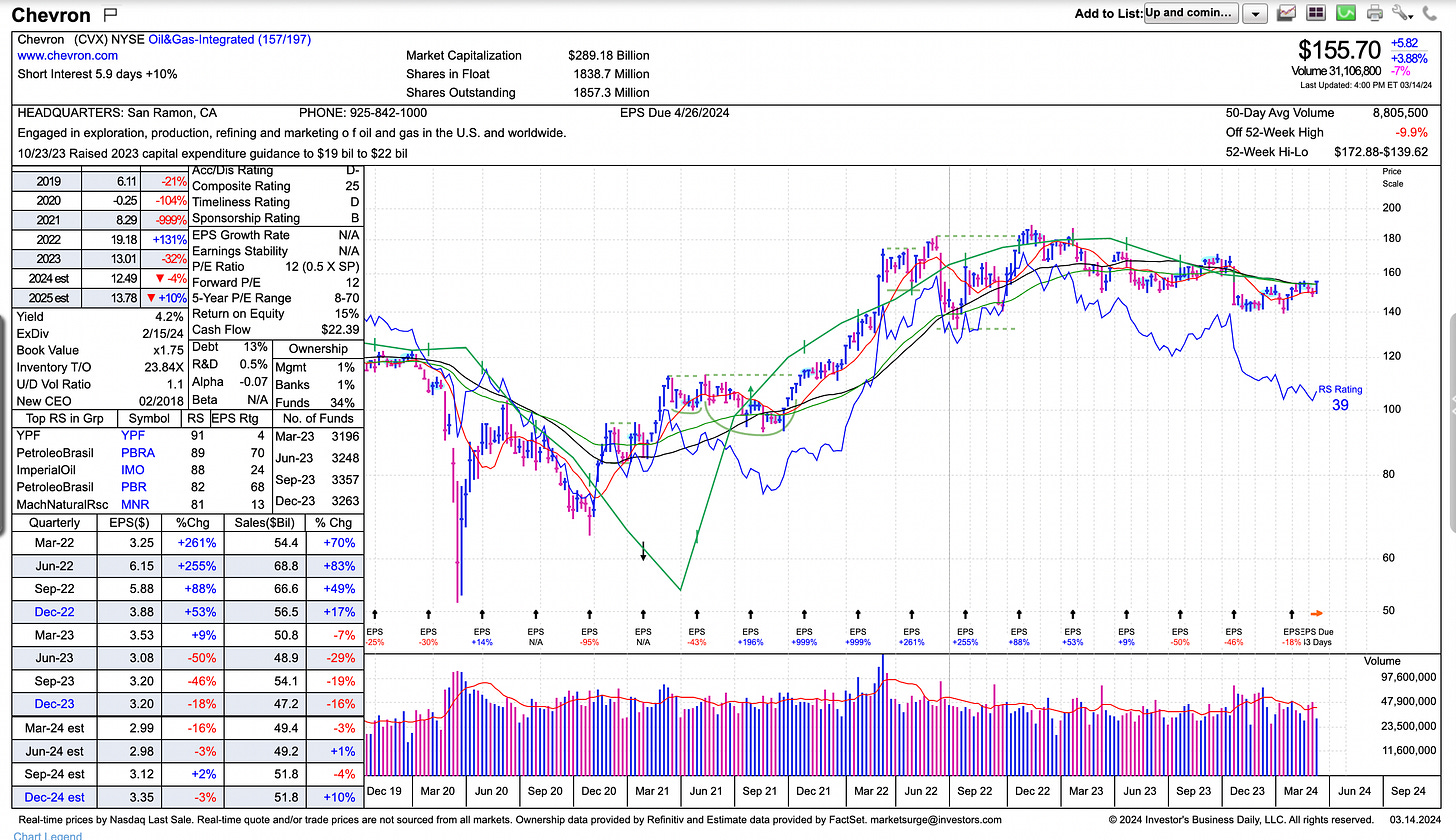Open the YPF symbol link

coord(132,436)
